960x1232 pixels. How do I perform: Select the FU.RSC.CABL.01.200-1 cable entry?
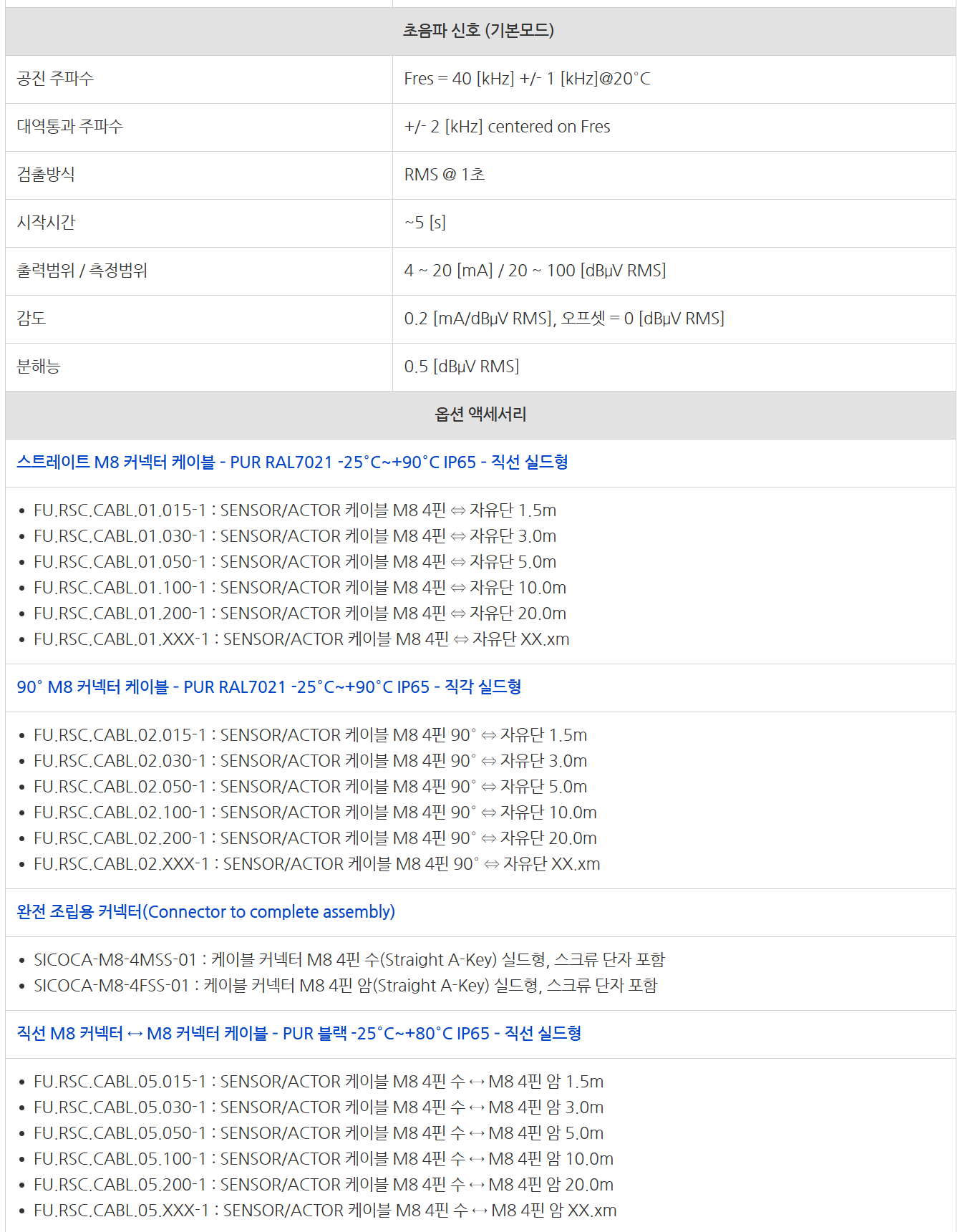pos(299,613)
